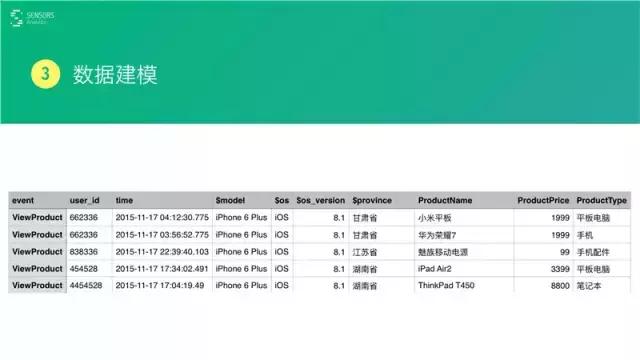Select product name iPad Air2
The width and height of the screenshot is (640, 360).
coord(434,269)
